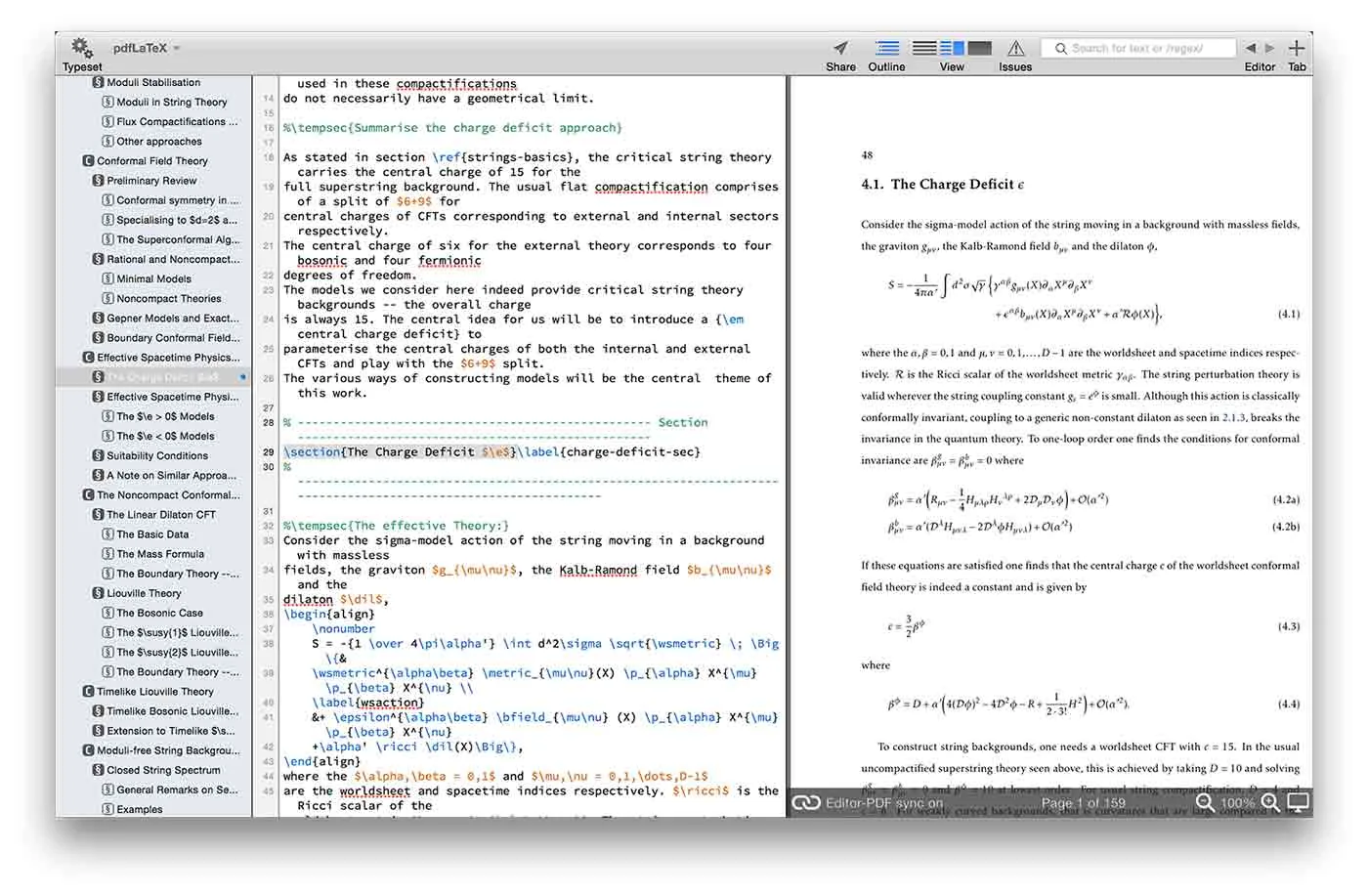Open the pdfLaTeX typesetter dropdown
This screenshot has height=896, width=1368.
[x=147, y=48]
